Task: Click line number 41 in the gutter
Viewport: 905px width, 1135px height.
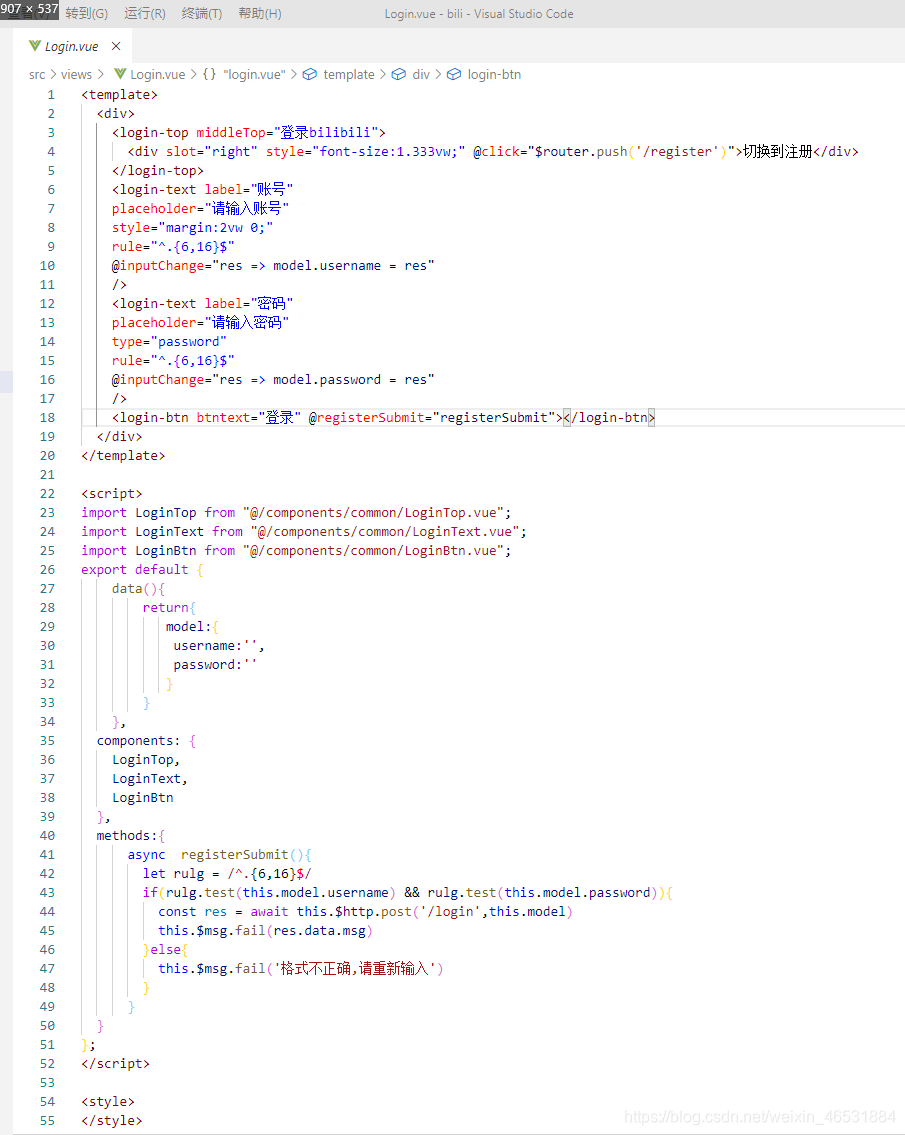Action: [x=47, y=855]
